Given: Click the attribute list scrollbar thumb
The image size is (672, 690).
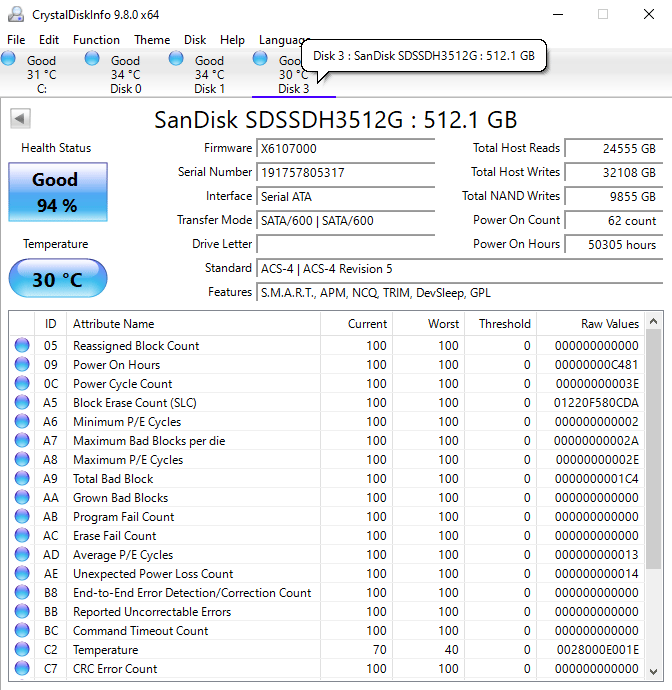Looking at the screenshot, I should (654, 449).
